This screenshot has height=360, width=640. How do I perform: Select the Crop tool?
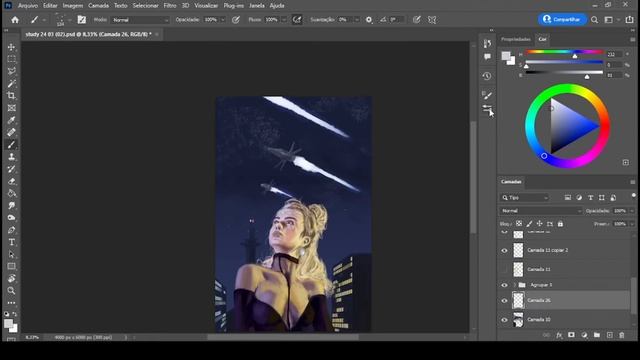[x=11, y=96]
